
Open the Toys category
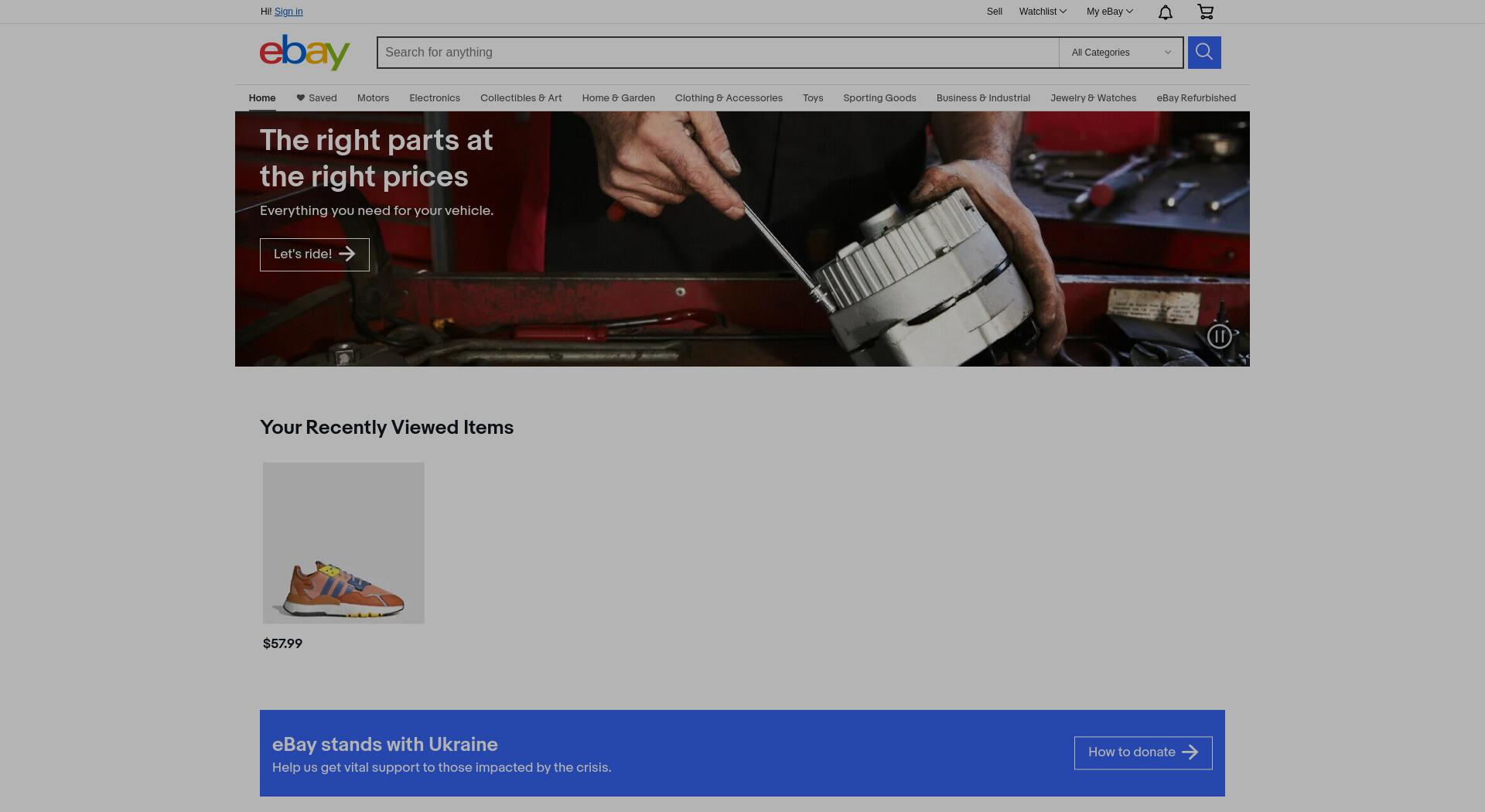pos(813,98)
